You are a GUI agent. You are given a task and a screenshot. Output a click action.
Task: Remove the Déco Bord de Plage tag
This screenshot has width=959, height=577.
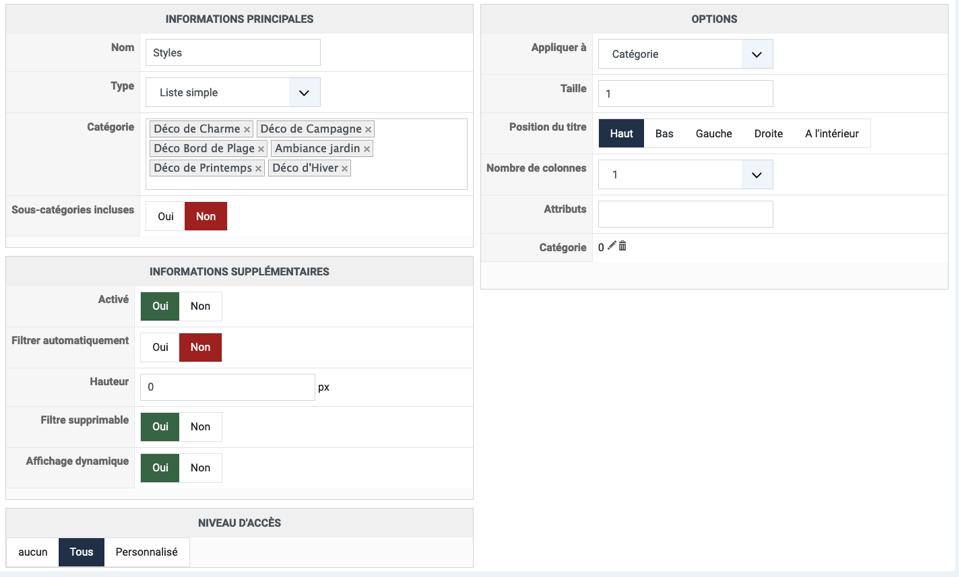click(x=261, y=150)
